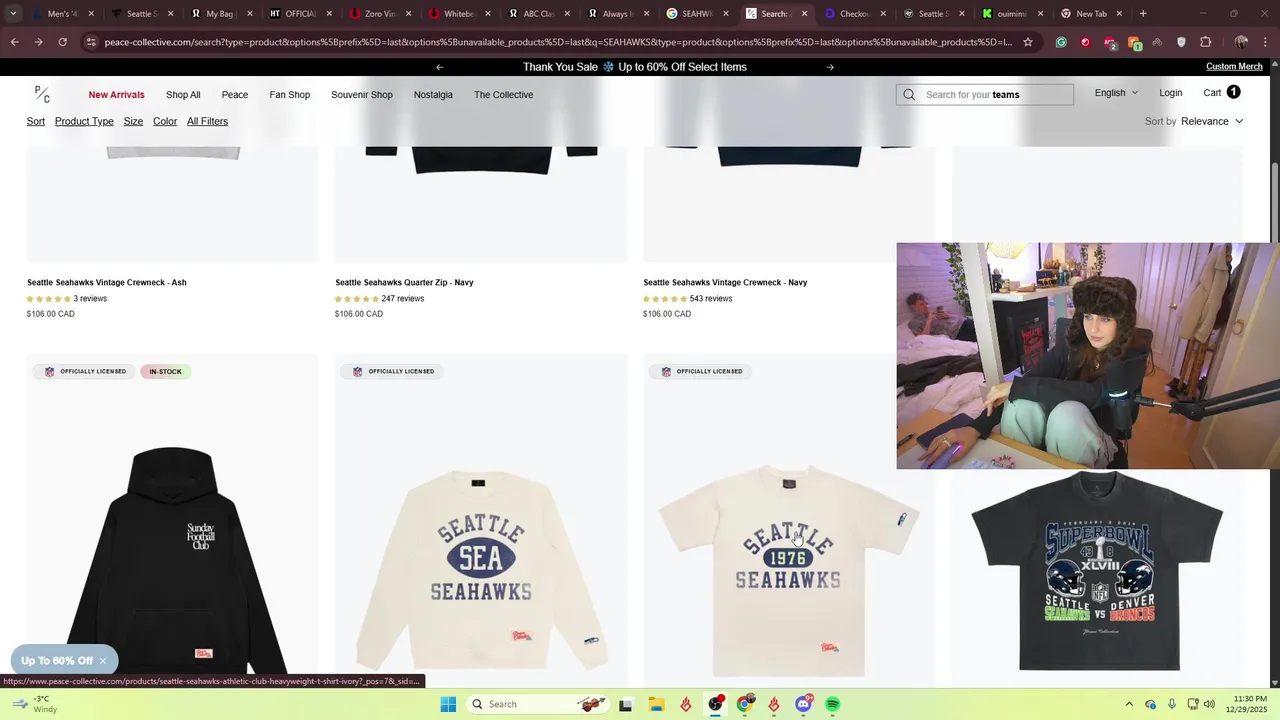The image size is (1280, 720).
Task: Switch to the My Bag browser tab
Action: [x=221, y=14]
